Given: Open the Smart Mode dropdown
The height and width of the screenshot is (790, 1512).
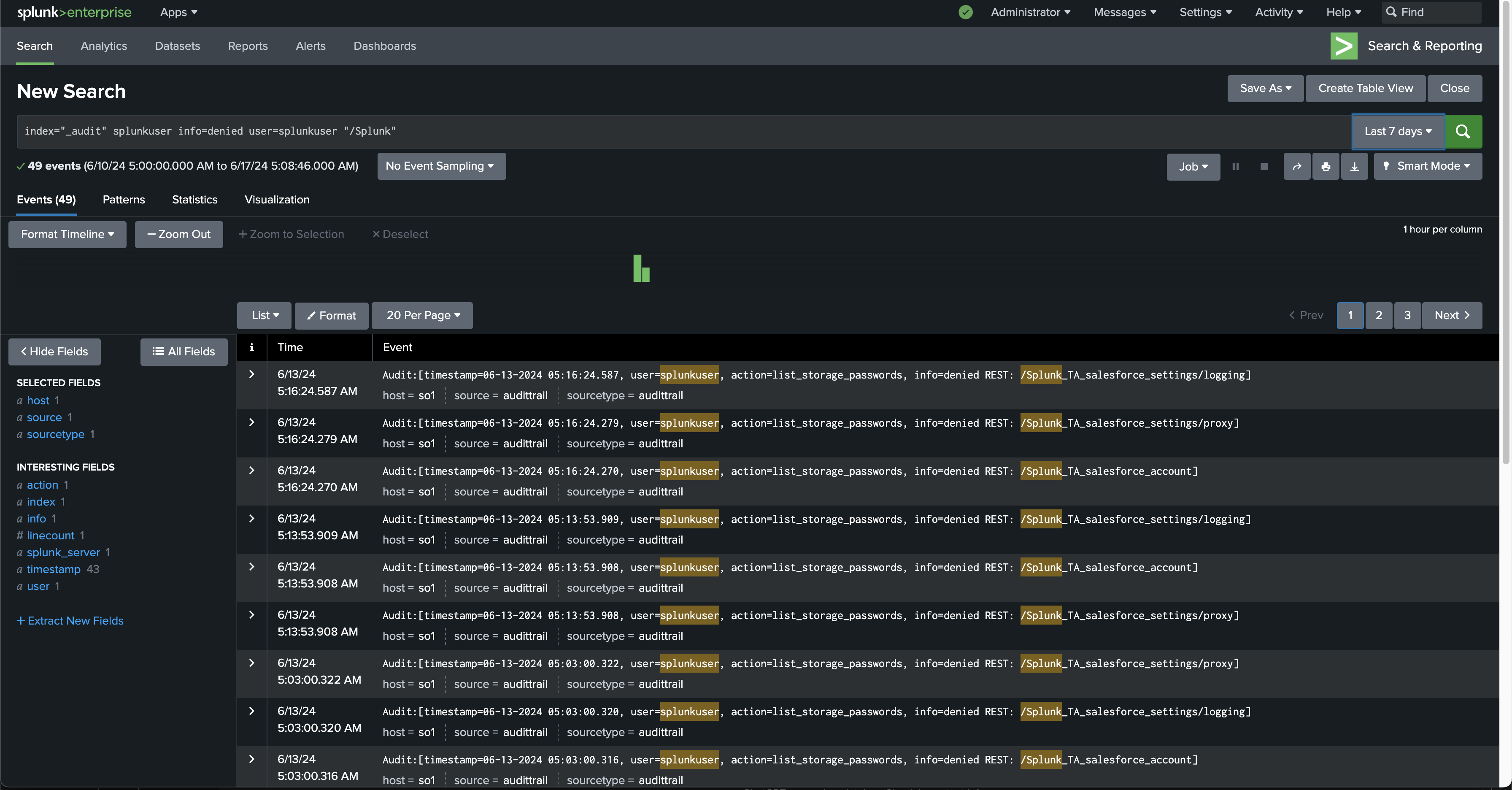Looking at the screenshot, I should (x=1428, y=166).
